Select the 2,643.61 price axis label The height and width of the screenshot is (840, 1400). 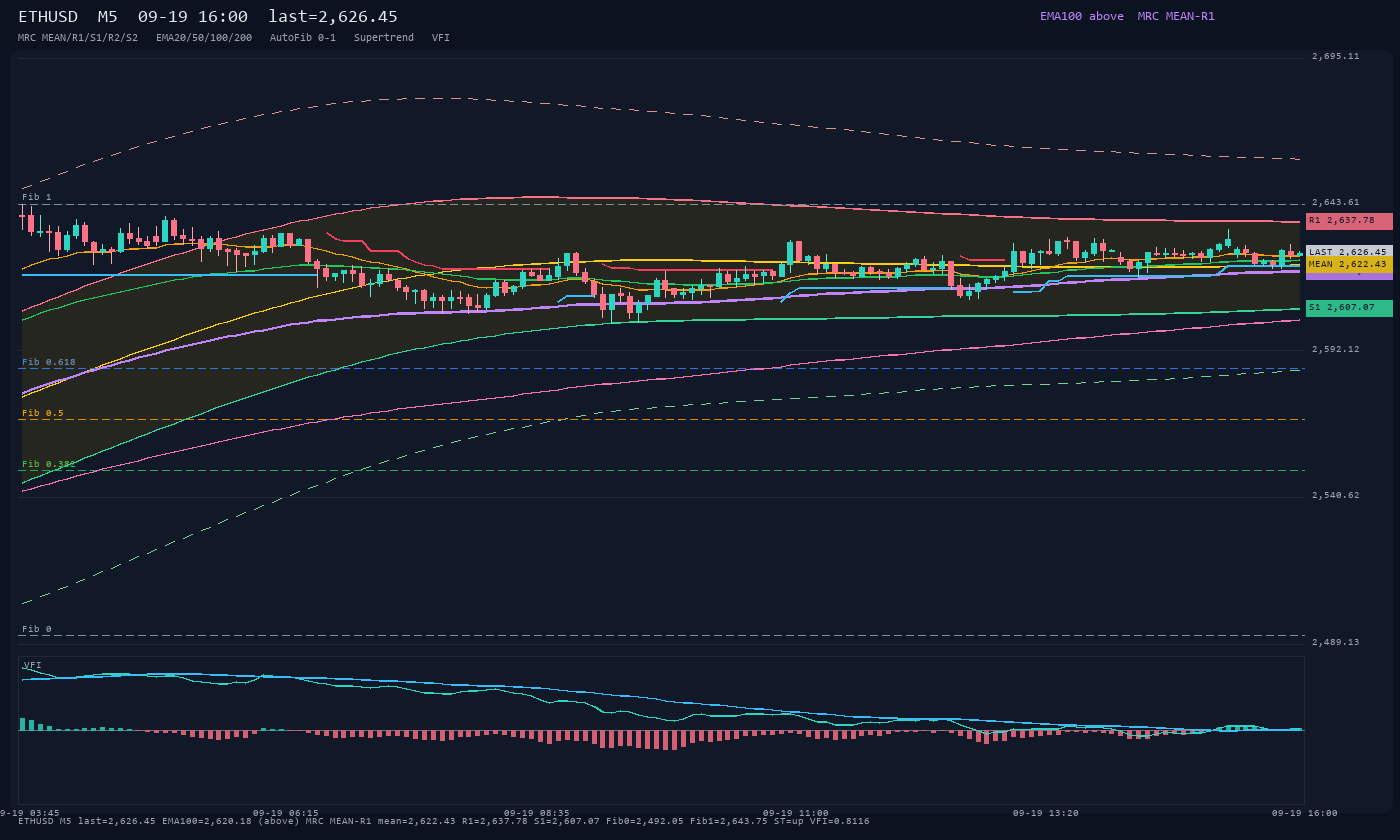(x=1335, y=202)
